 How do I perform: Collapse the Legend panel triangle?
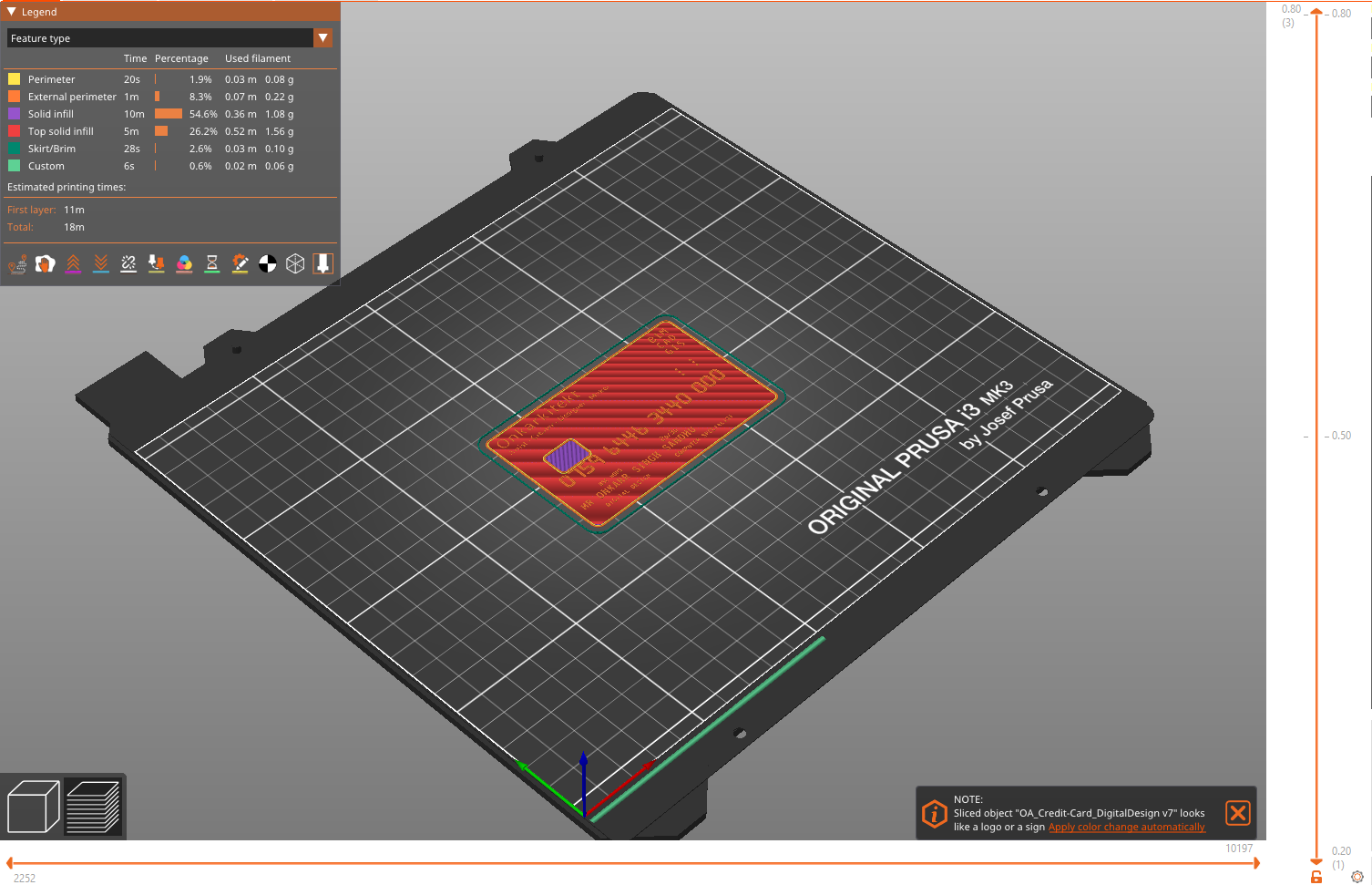pos(12,12)
